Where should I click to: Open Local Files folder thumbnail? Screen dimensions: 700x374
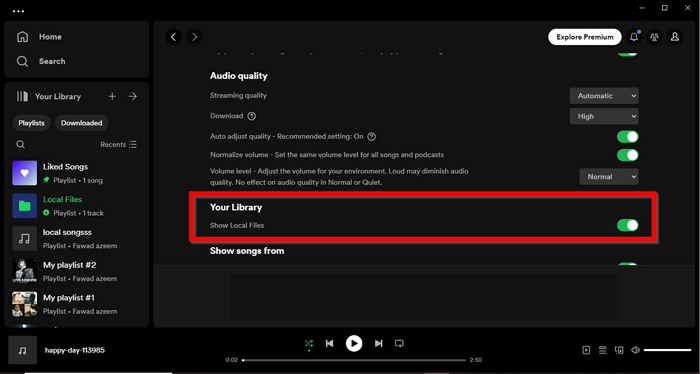click(25, 206)
